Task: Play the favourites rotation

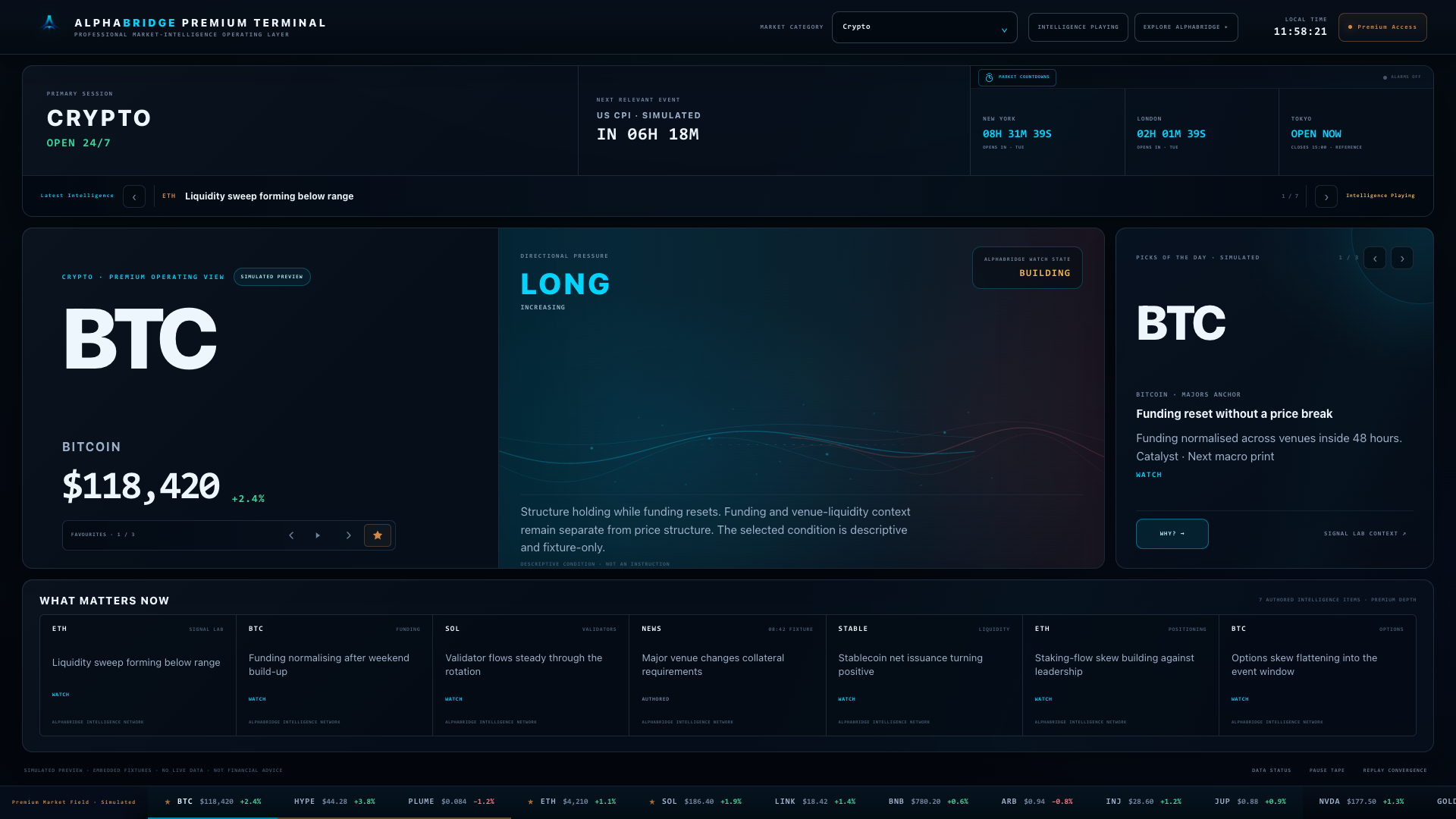Action: (318, 535)
